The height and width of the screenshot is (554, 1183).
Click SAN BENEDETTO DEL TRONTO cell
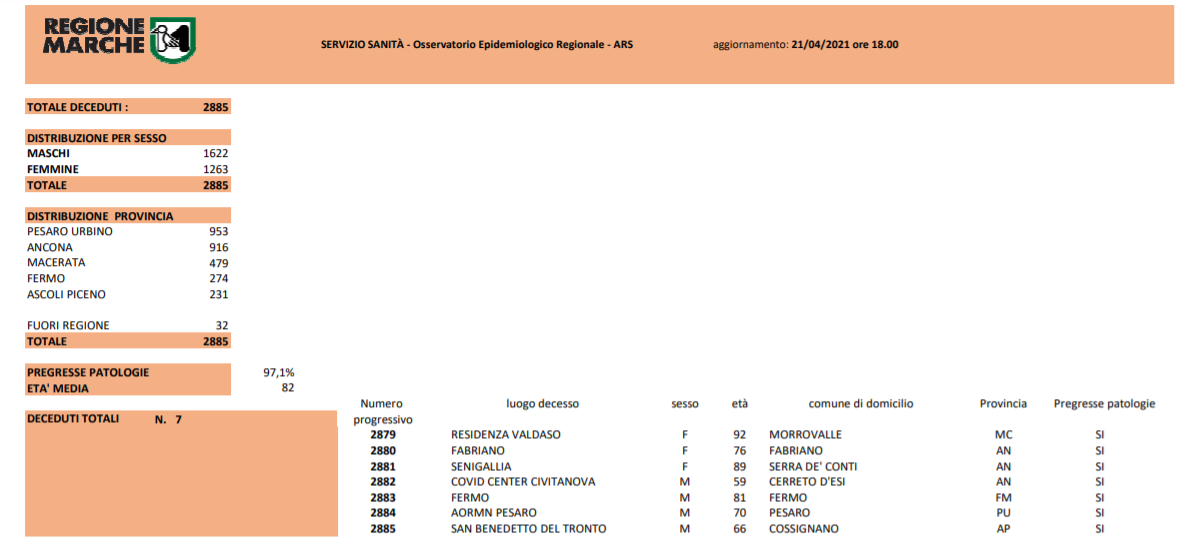pos(528,528)
